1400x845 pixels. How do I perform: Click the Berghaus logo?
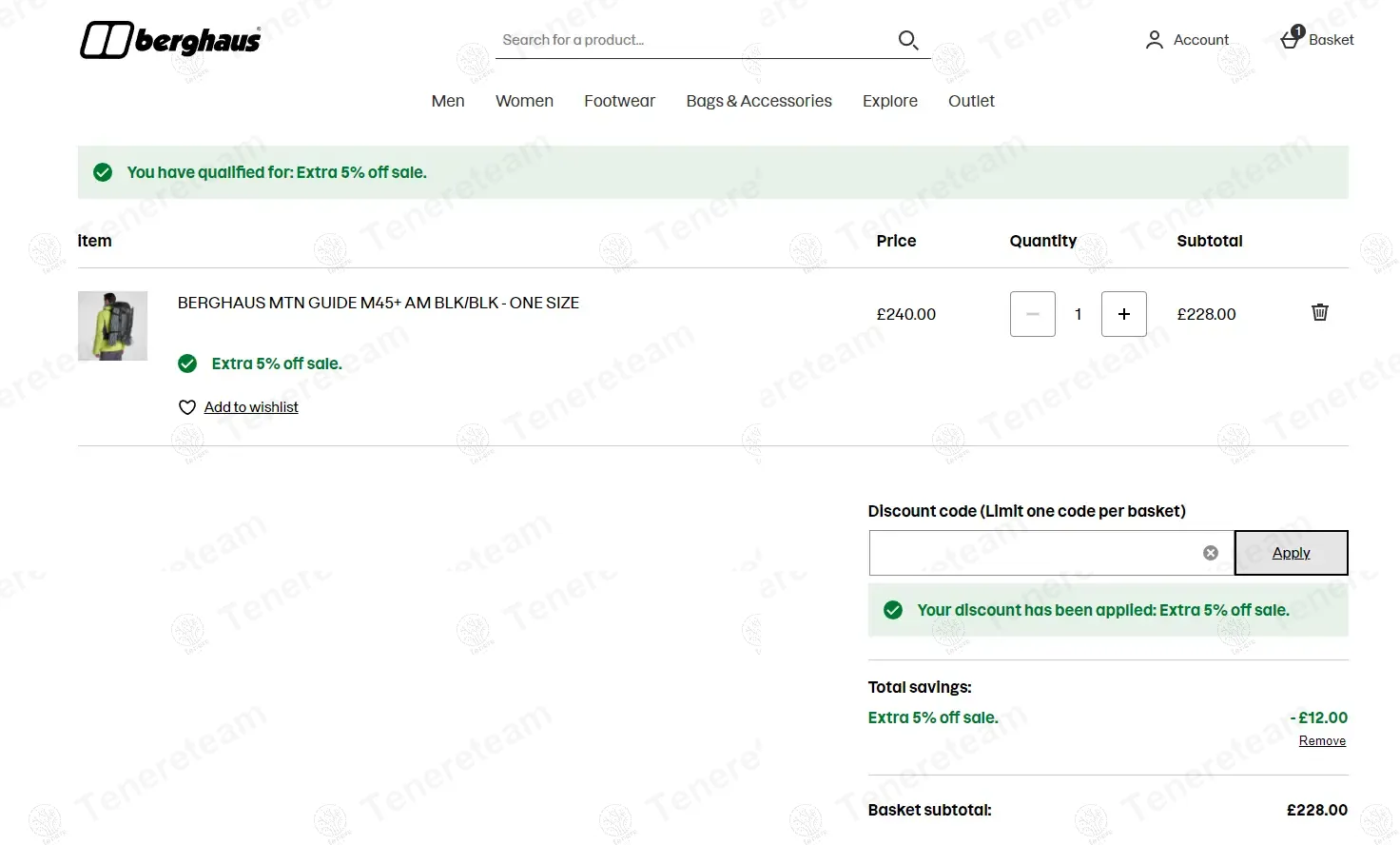click(x=170, y=40)
